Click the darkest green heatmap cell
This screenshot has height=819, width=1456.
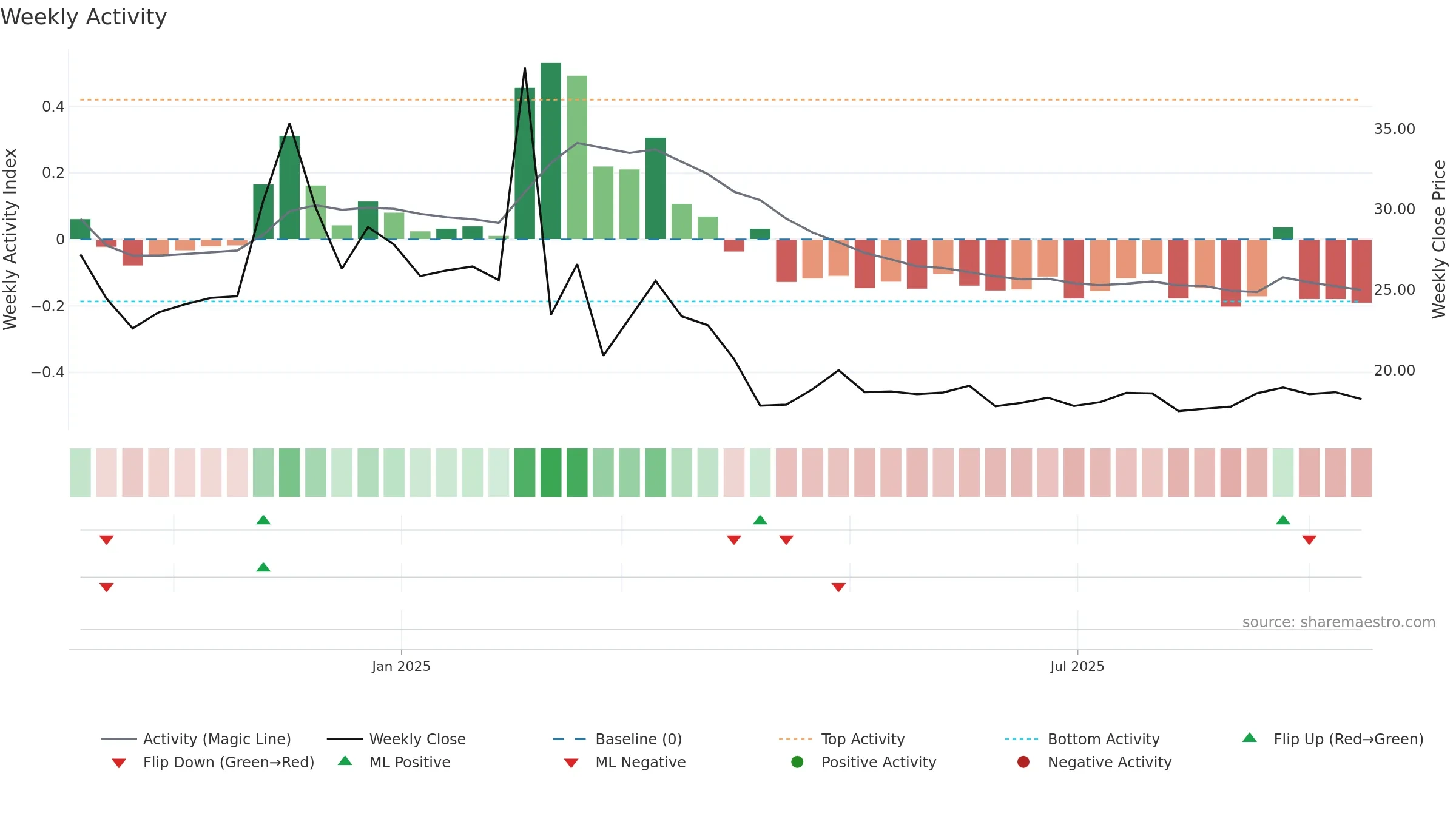coord(551,473)
